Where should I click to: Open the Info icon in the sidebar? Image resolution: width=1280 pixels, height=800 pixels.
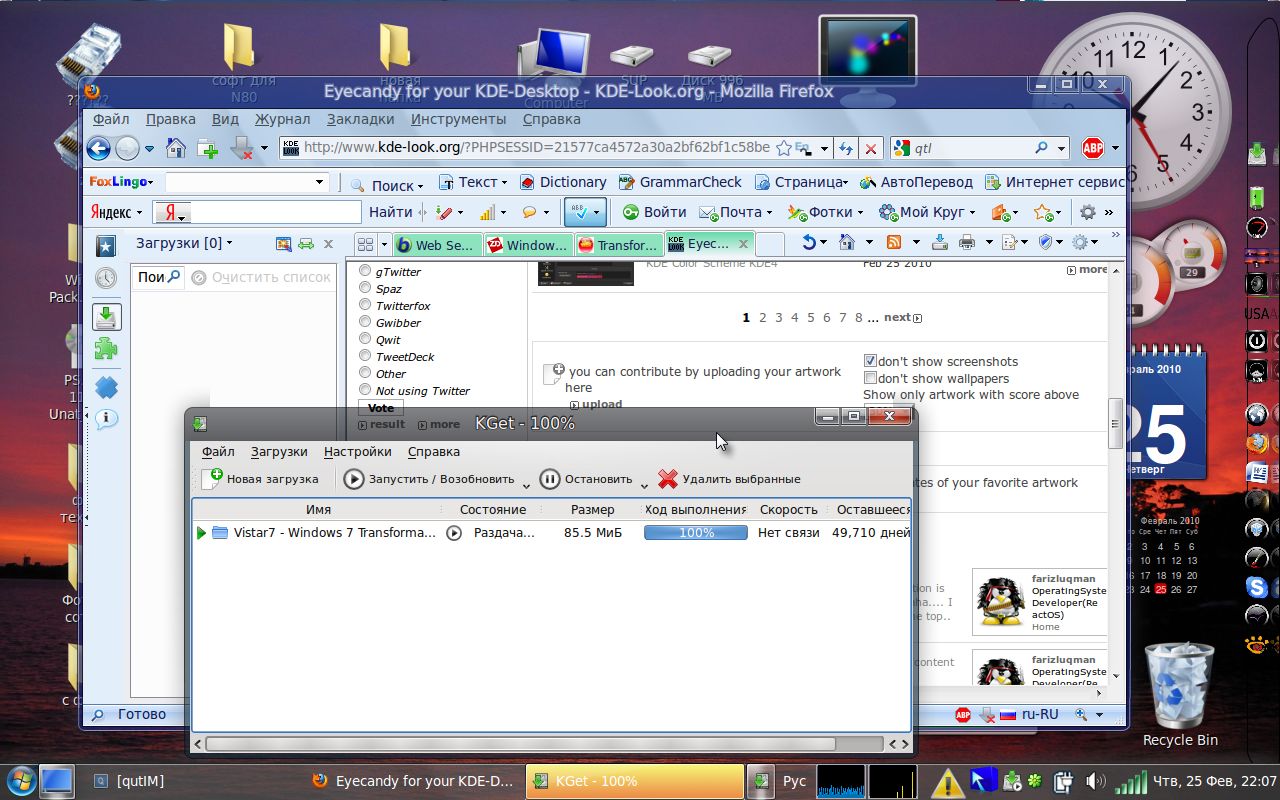[106, 419]
